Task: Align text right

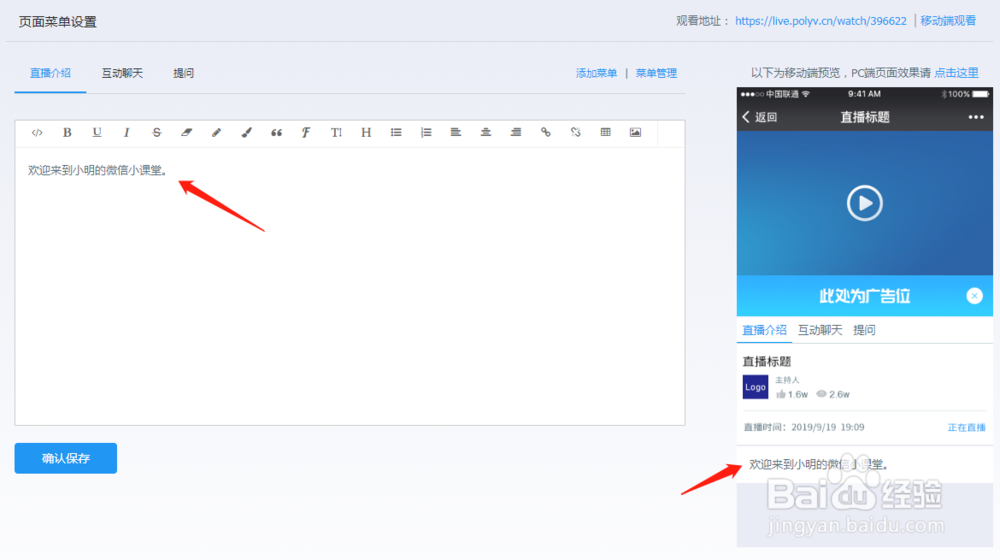Action: point(515,133)
